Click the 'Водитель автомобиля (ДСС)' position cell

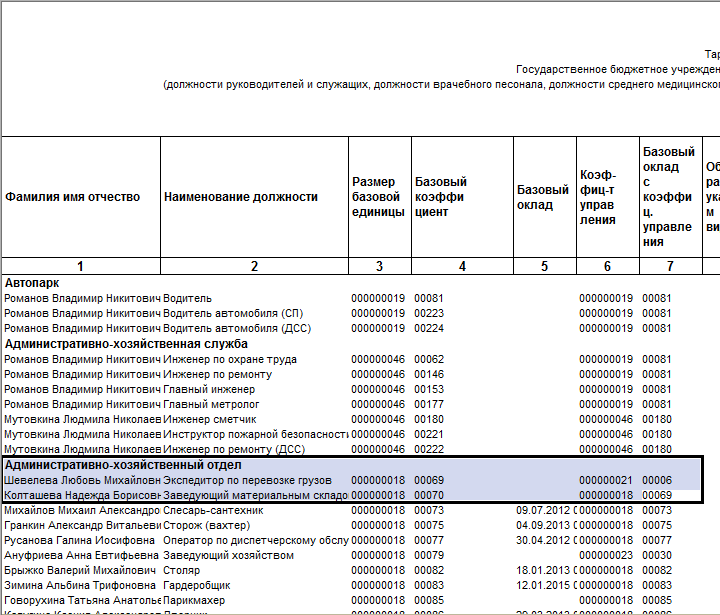pyautogui.click(x=237, y=328)
